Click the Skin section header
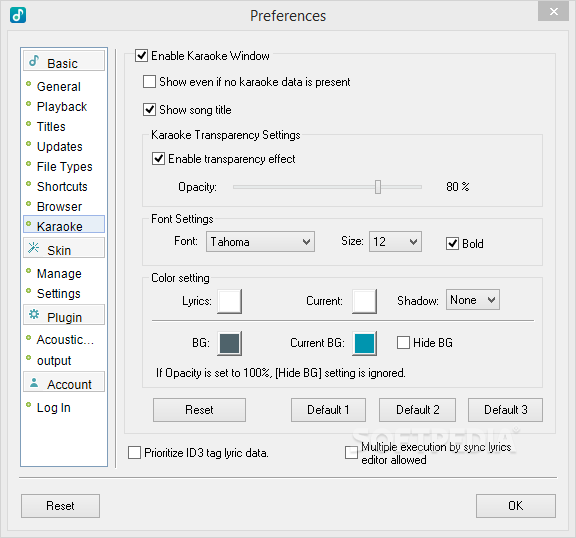576x538 pixels. [64, 248]
